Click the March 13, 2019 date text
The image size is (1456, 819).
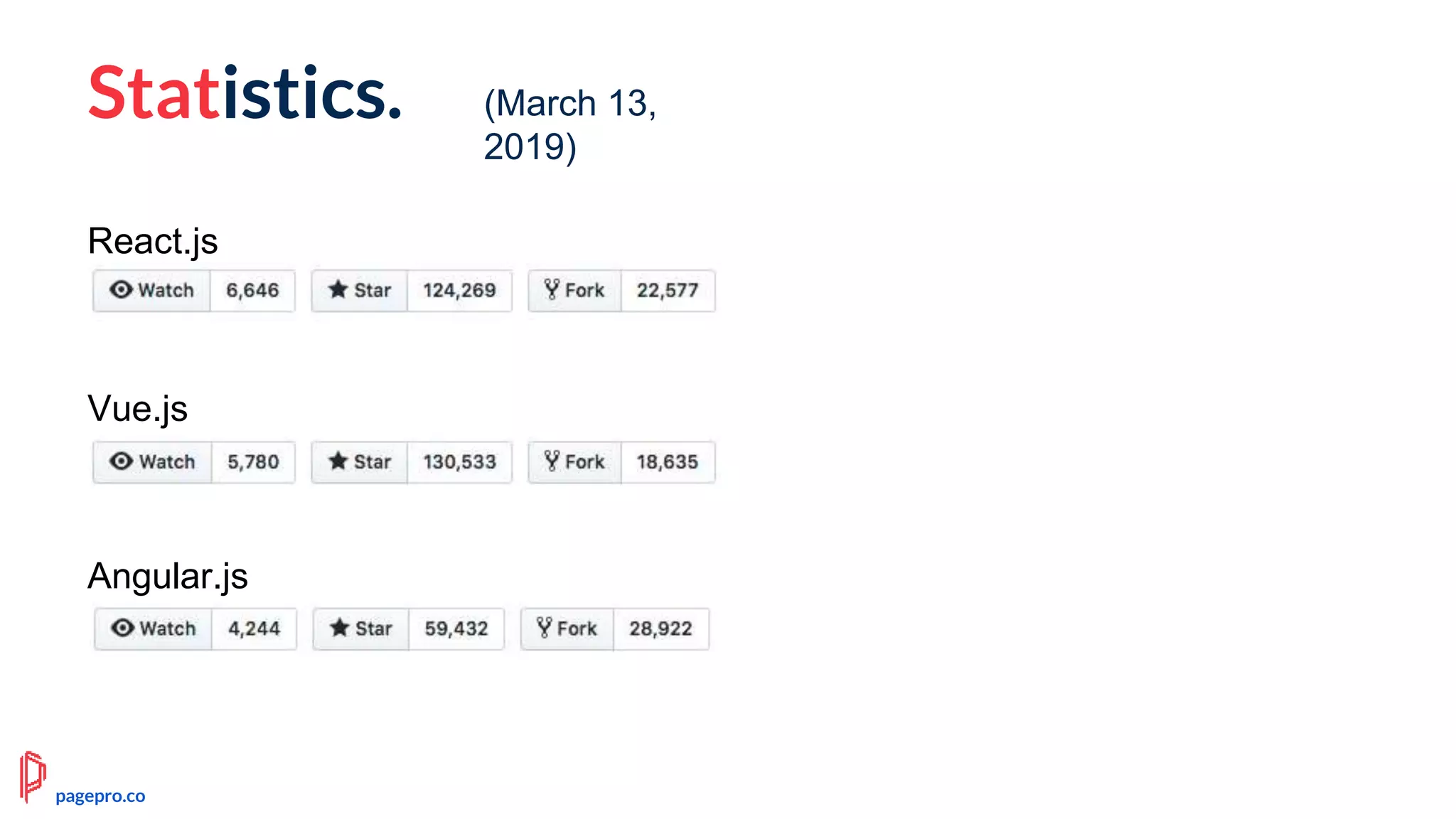(569, 124)
